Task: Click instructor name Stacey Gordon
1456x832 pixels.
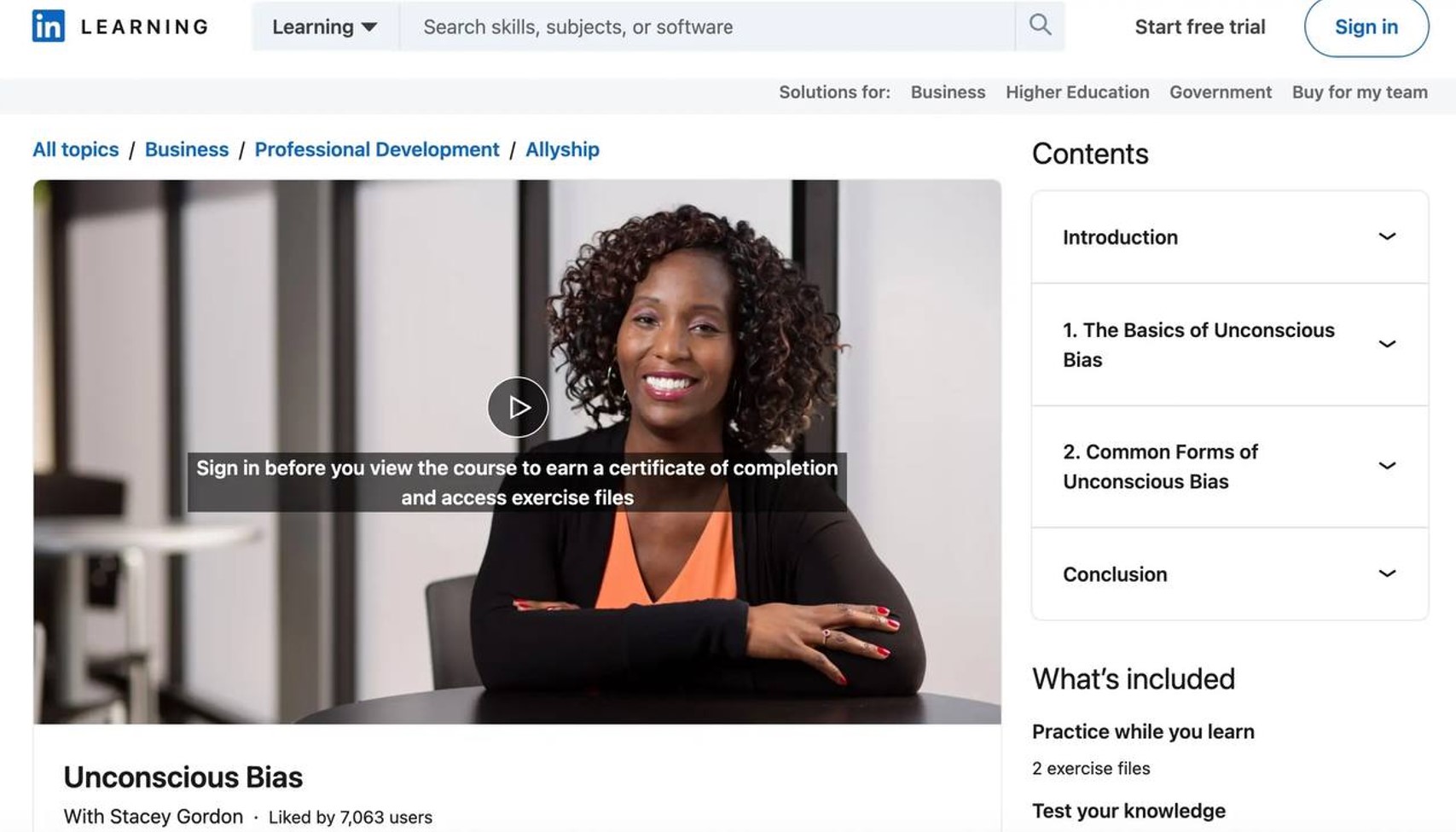Action: (177, 817)
